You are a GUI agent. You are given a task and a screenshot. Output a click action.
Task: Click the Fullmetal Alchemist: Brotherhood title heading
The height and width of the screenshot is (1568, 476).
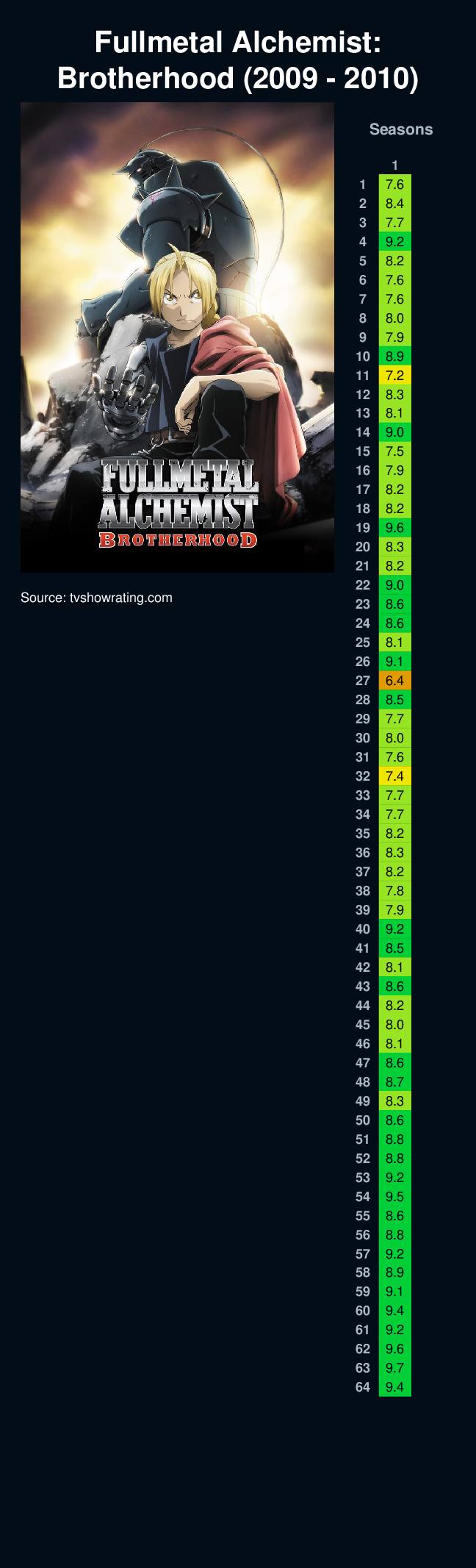[238, 60]
